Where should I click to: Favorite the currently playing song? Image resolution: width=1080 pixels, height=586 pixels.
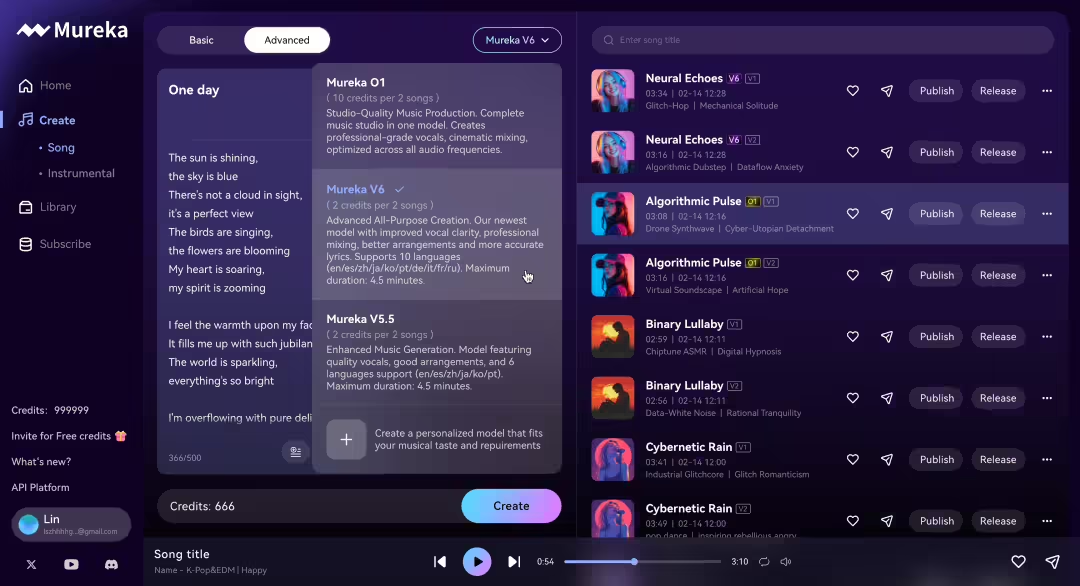pos(1018,562)
